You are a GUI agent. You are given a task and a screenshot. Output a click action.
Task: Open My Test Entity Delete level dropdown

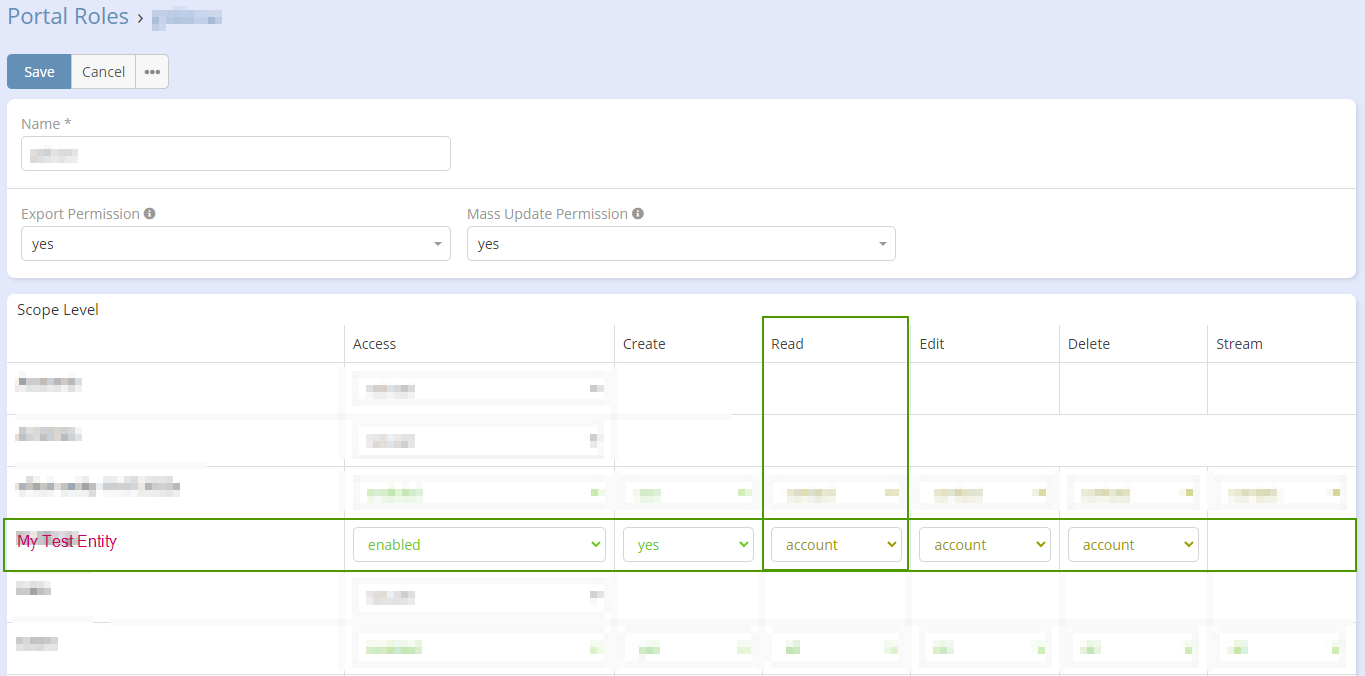[x=1132, y=545]
